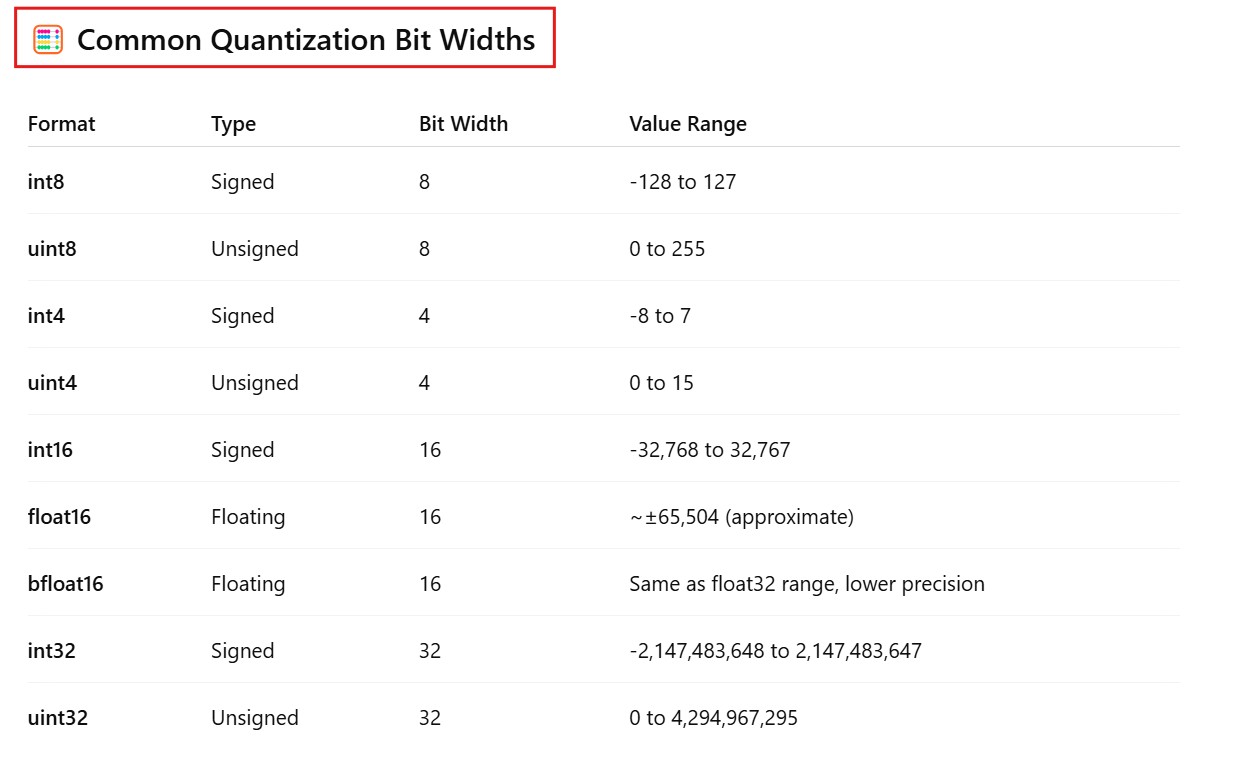The image size is (1242, 776).
Task: Click the int8 format cell
Action: click(x=46, y=182)
